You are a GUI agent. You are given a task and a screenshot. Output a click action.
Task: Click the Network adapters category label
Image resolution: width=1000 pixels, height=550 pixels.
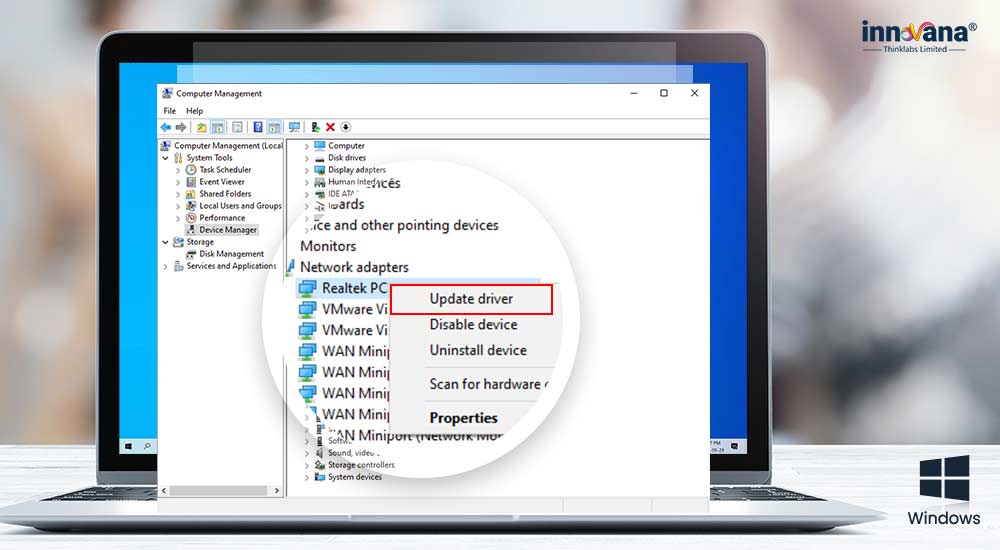tap(354, 267)
